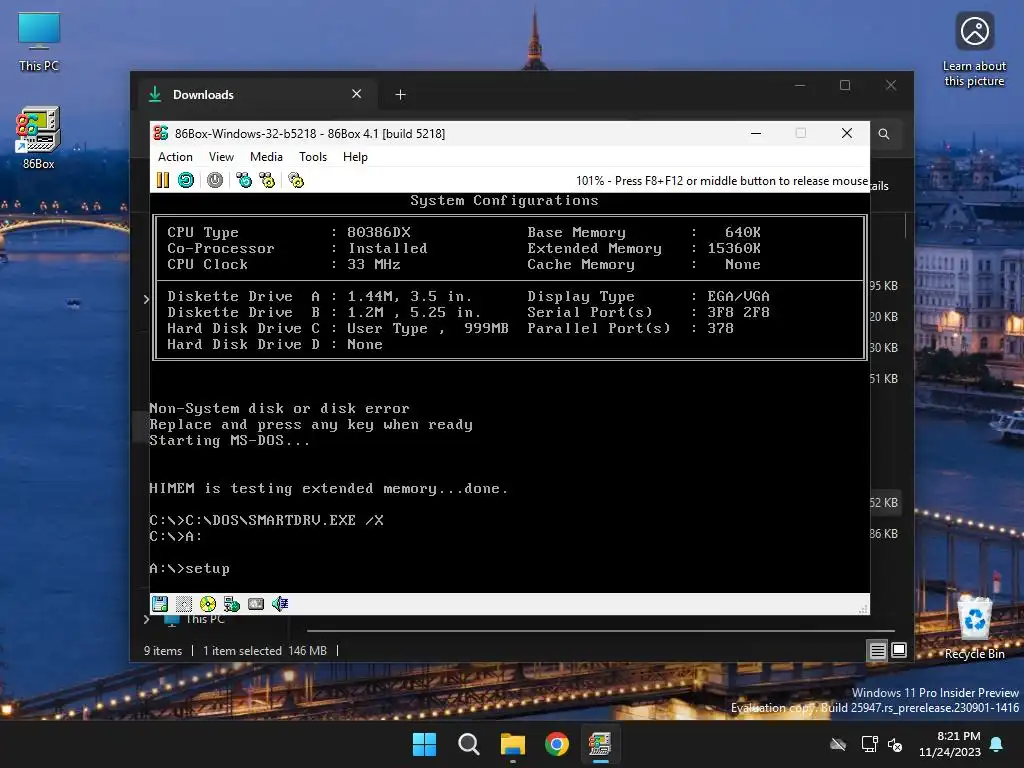1024x768 pixels.
Task: Expand the navigation item beside Diskette Drive row
Action: (x=146, y=299)
